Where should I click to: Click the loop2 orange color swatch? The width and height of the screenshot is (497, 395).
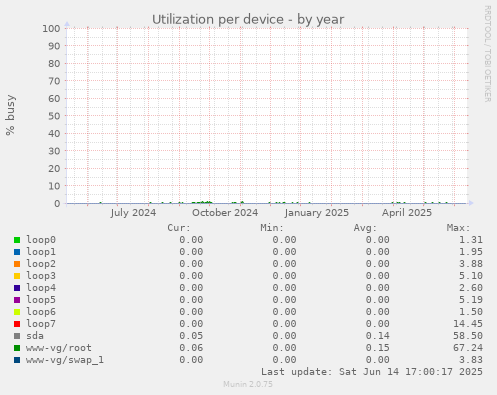(x=17, y=264)
